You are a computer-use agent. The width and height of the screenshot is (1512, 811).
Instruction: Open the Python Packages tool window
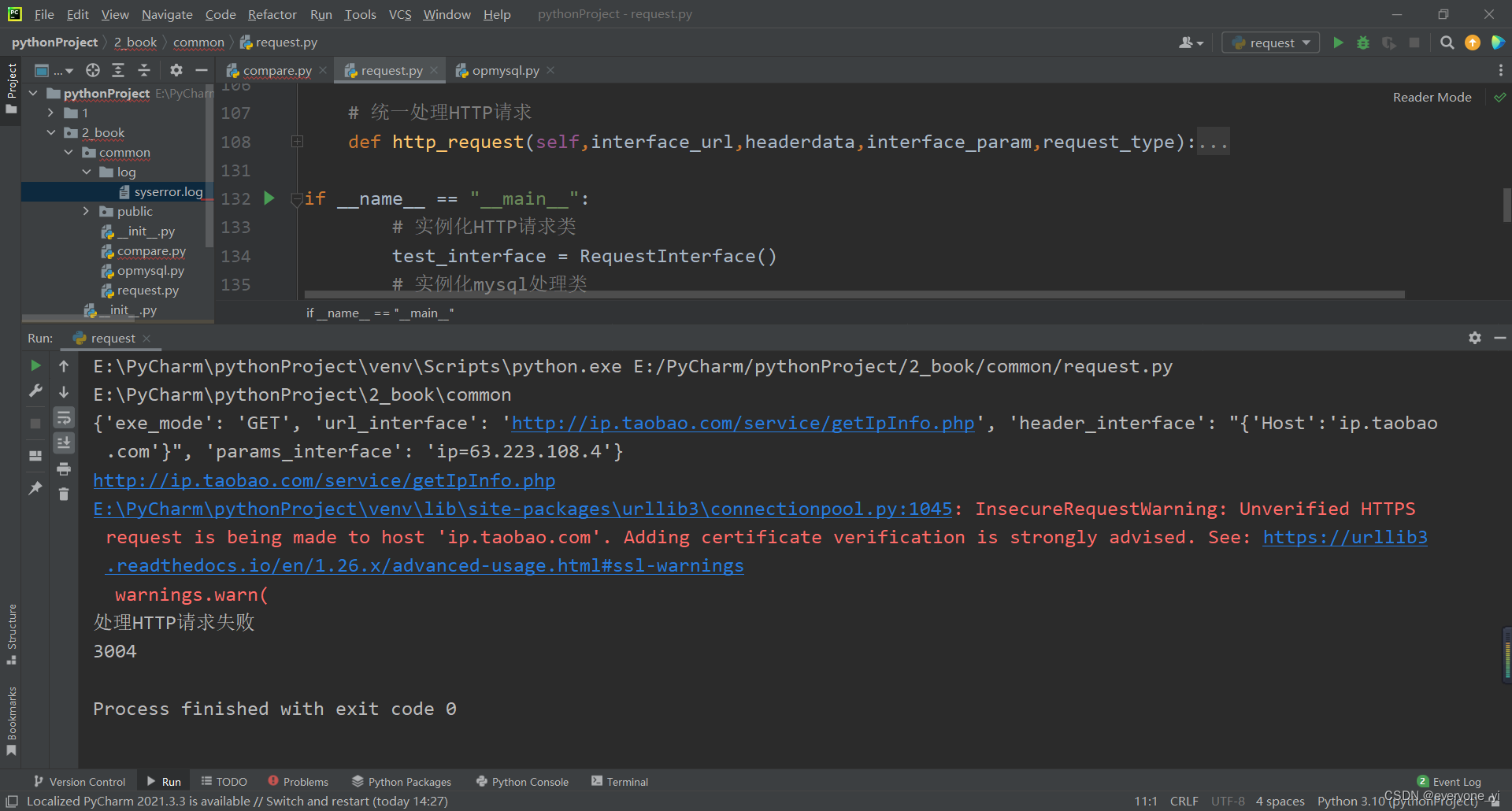(x=402, y=781)
